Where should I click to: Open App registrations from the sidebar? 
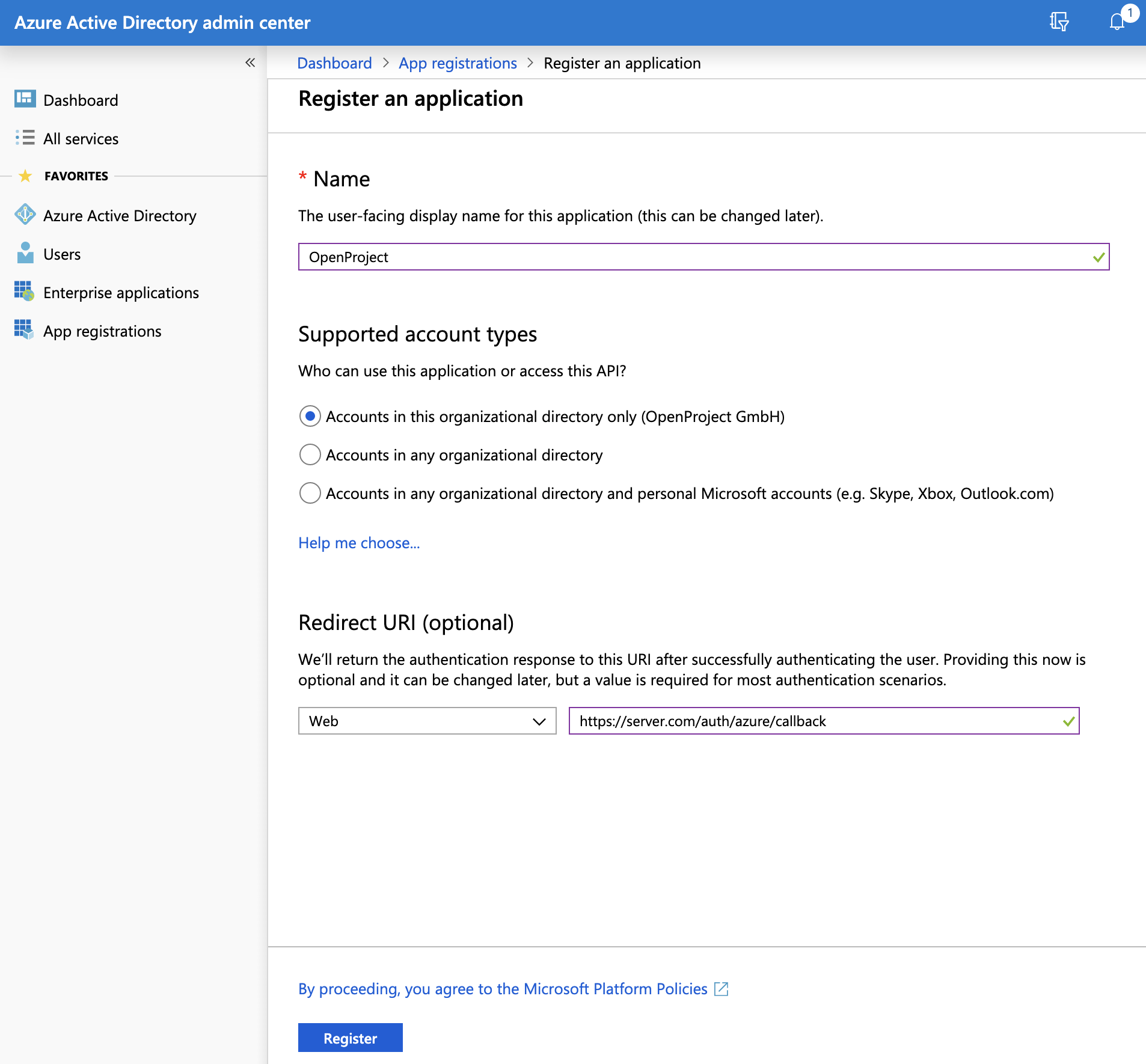coord(102,331)
